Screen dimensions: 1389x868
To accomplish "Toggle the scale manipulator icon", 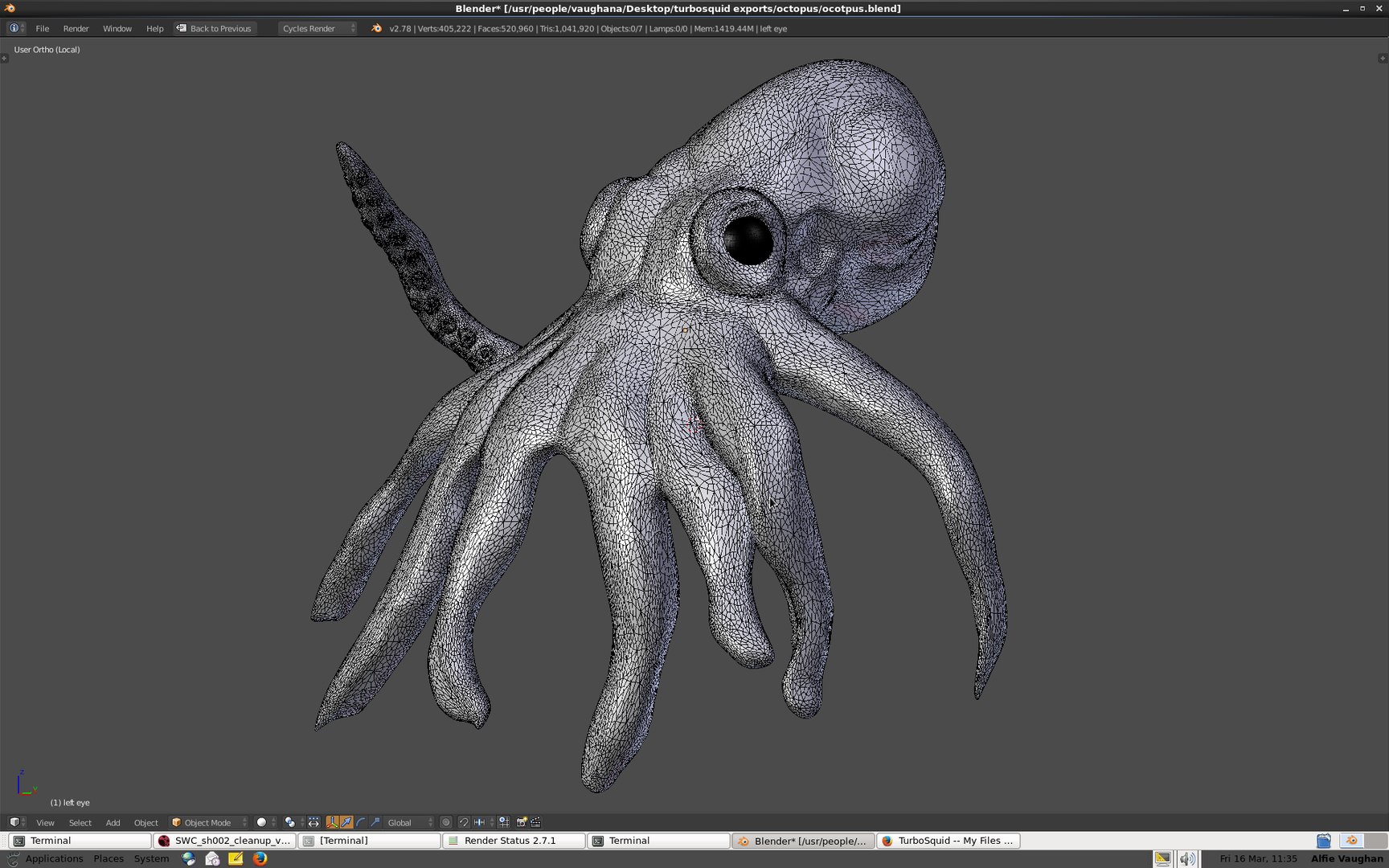I will click(x=375, y=822).
